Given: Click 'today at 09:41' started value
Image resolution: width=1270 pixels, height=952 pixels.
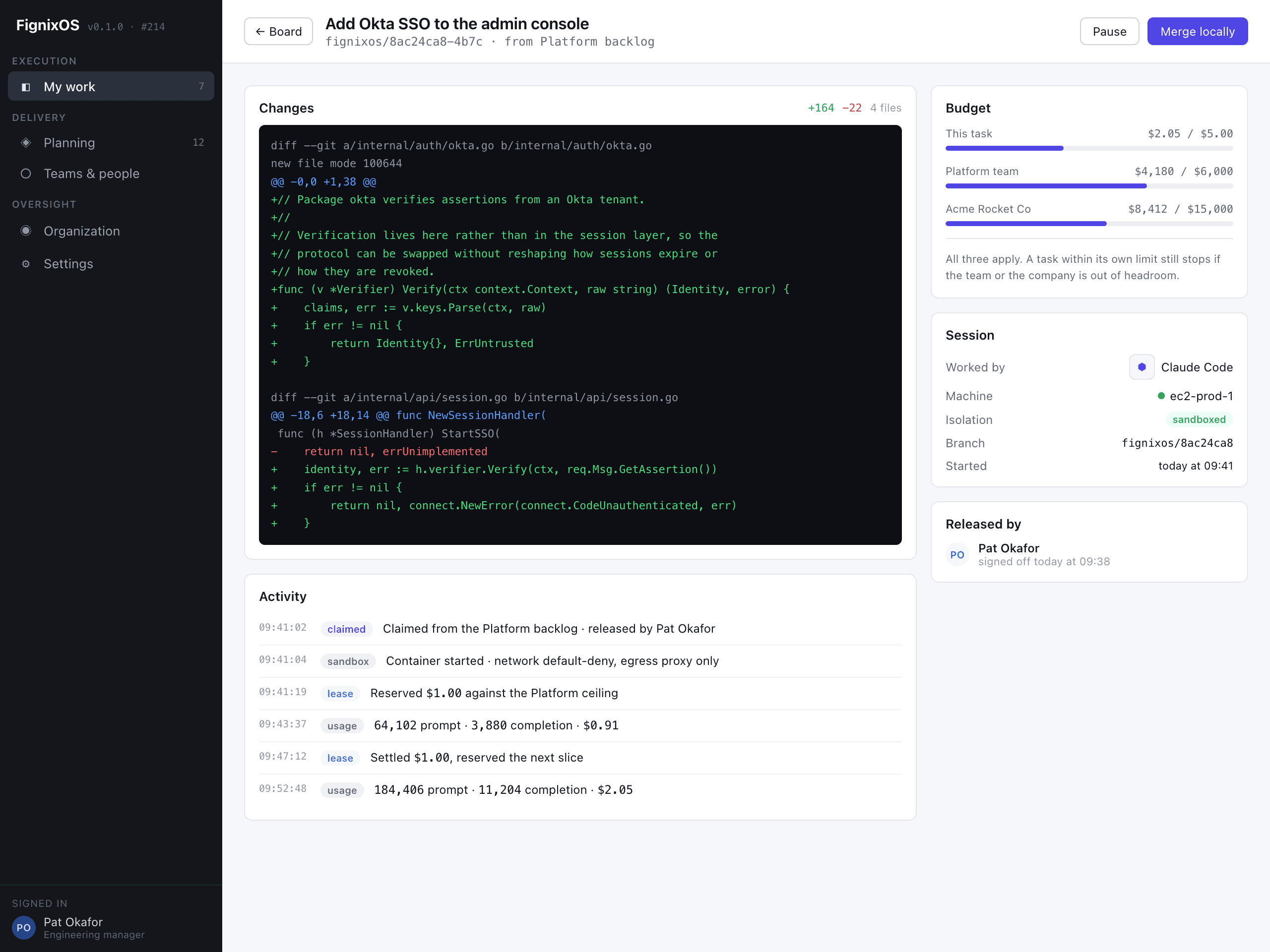Looking at the screenshot, I should point(1196,466).
